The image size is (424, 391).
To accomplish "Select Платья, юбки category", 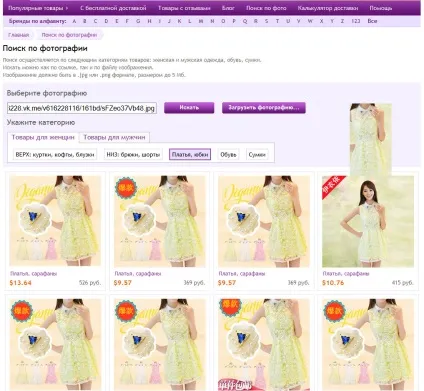I will [190, 155].
